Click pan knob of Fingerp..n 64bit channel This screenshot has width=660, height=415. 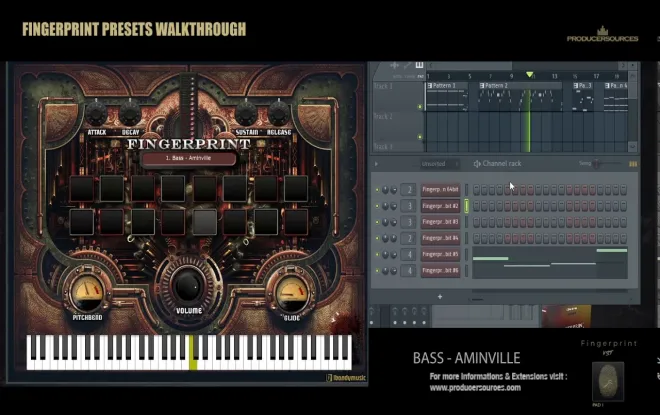click(x=385, y=190)
